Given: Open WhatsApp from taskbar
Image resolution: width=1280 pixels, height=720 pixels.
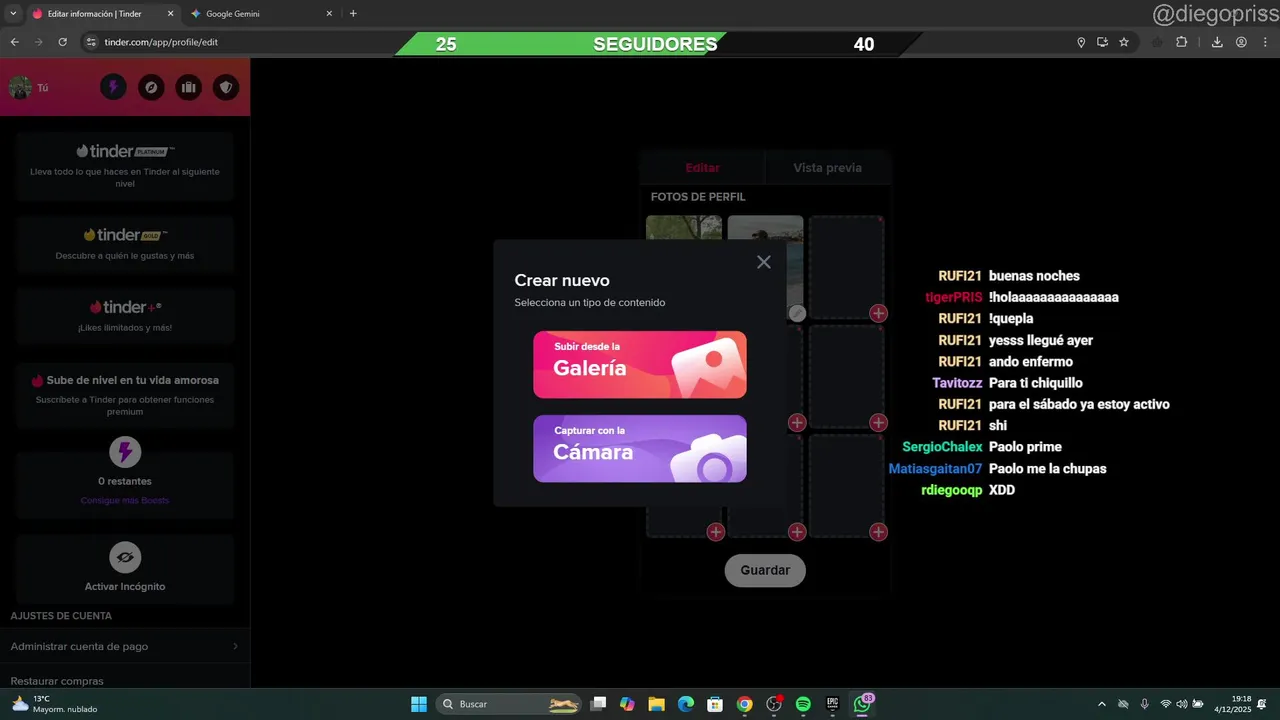Looking at the screenshot, I should tap(862, 704).
